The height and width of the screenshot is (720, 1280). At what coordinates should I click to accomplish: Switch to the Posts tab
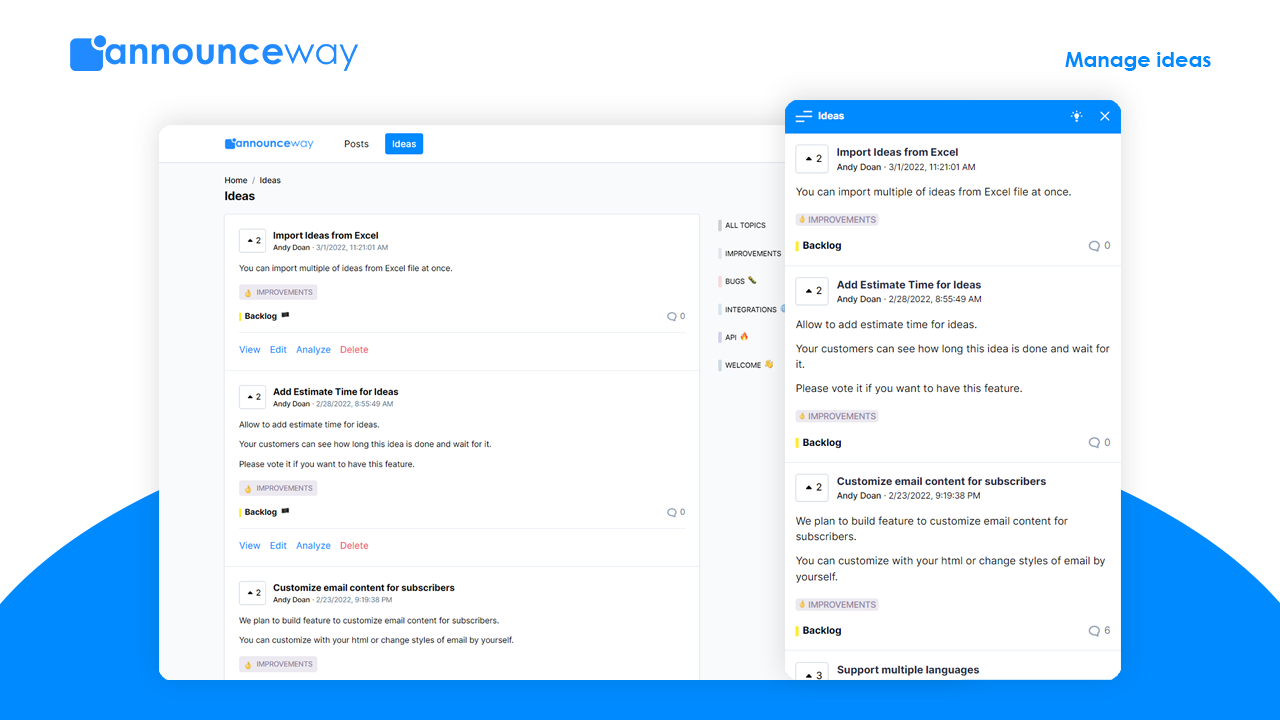pyautogui.click(x=357, y=144)
